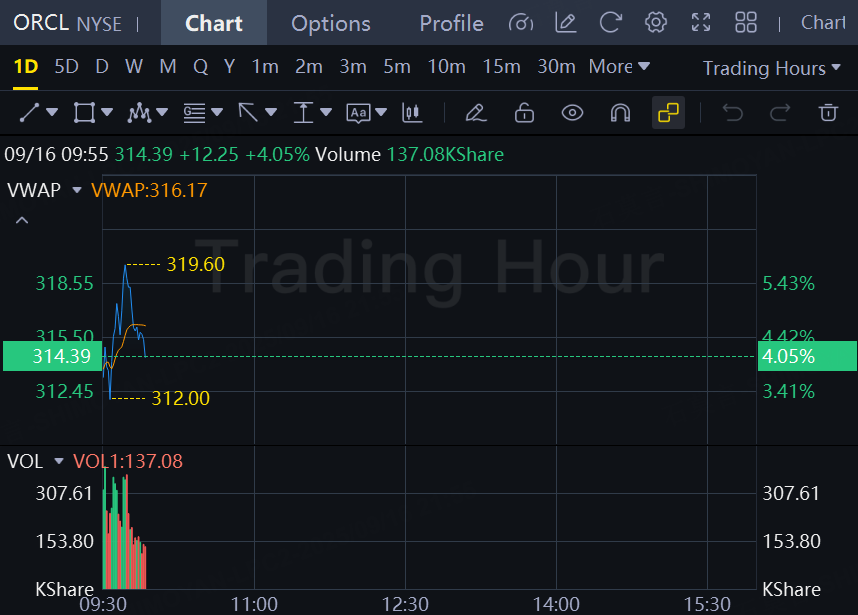This screenshot has width=858, height=615.
Task: Switch to the Options tab
Action: [x=331, y=24]
